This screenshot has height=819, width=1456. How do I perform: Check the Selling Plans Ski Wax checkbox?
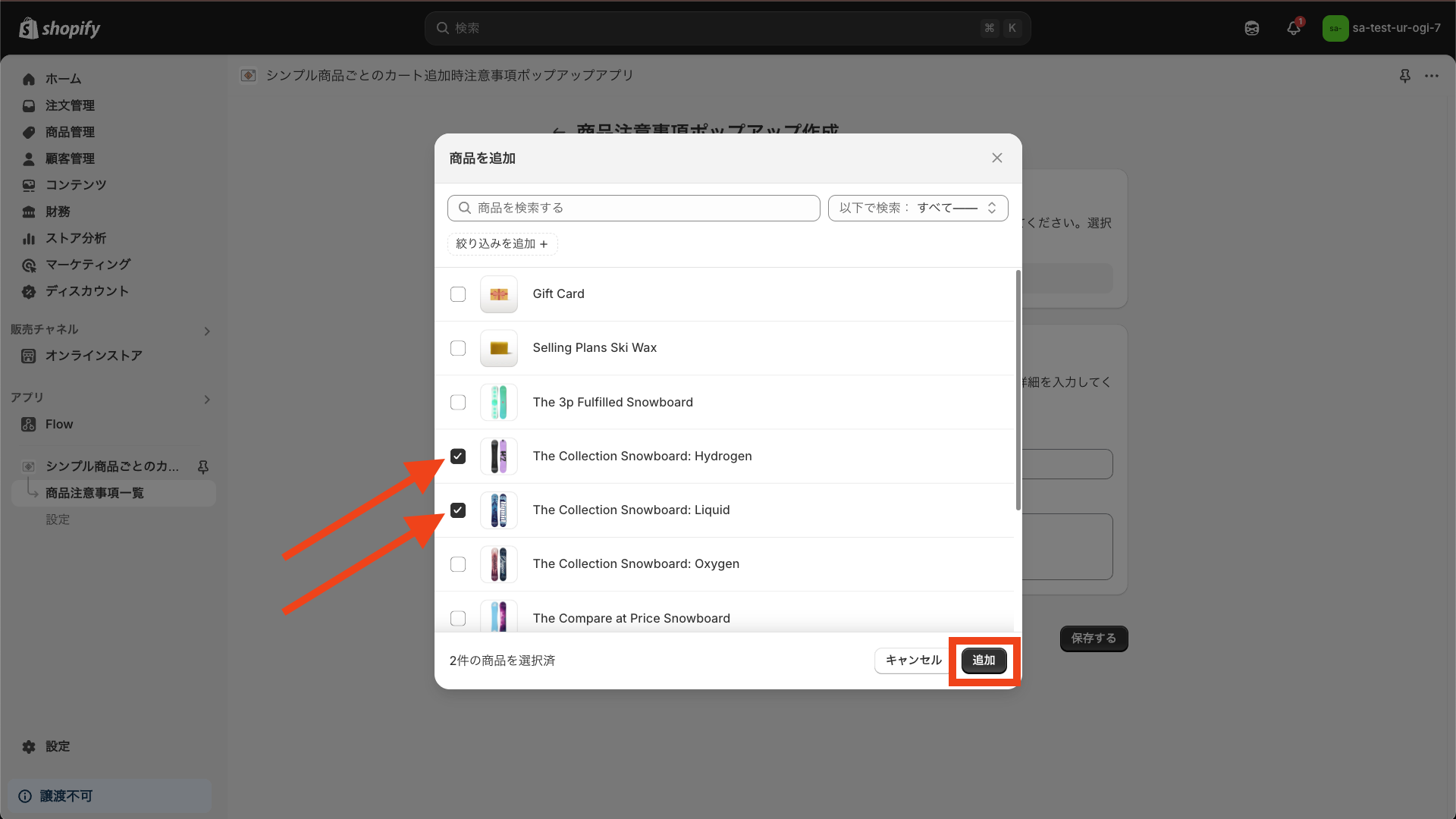tap(458, 348)
